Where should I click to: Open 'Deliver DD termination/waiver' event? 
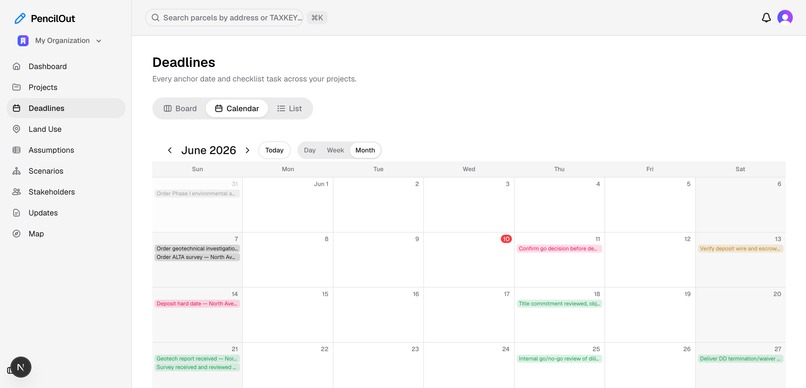pyautogui.click(x=740, y=359)
